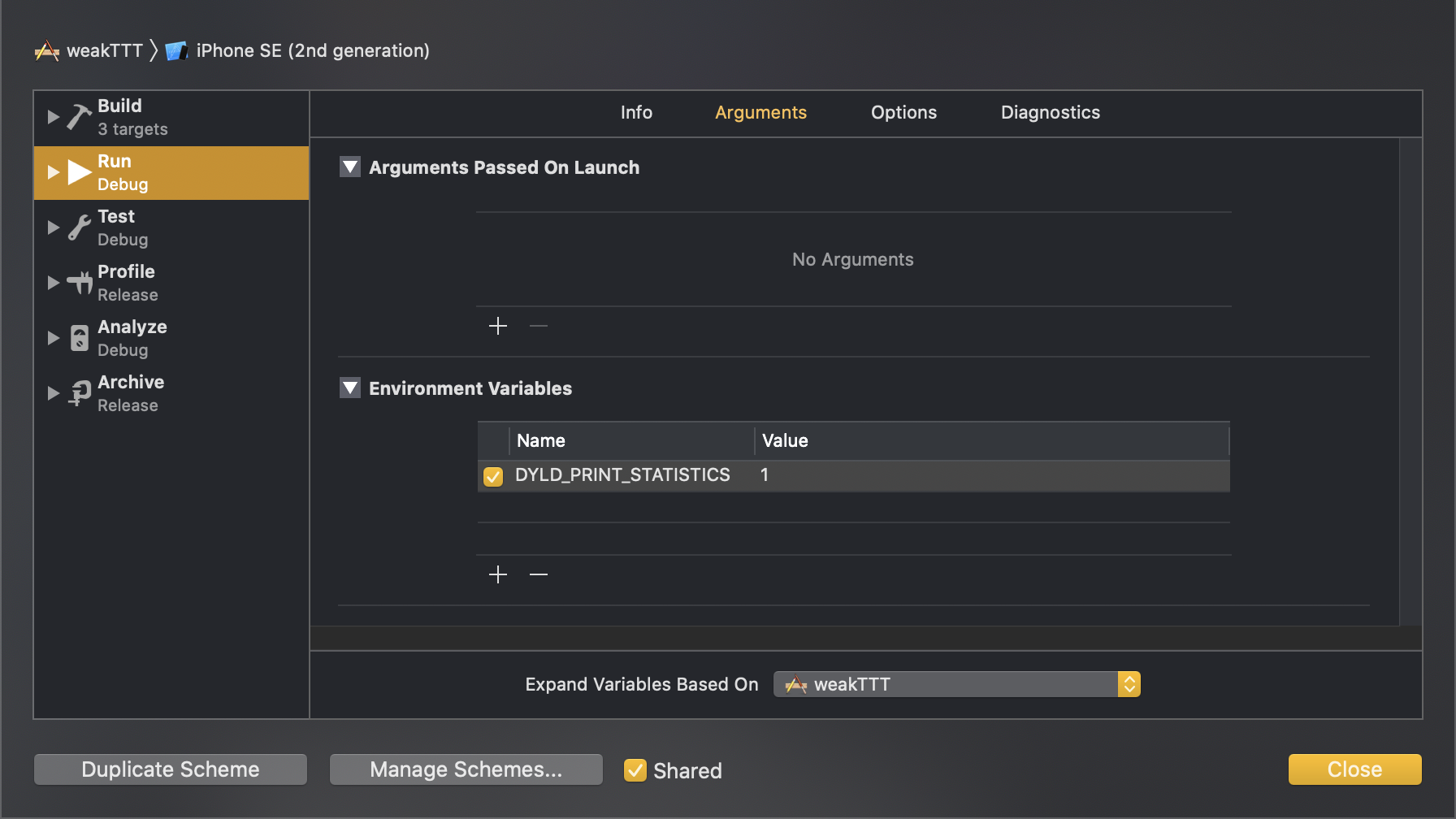
Task: Expand the Test action disclosure triangle
Action: [53, 227]
